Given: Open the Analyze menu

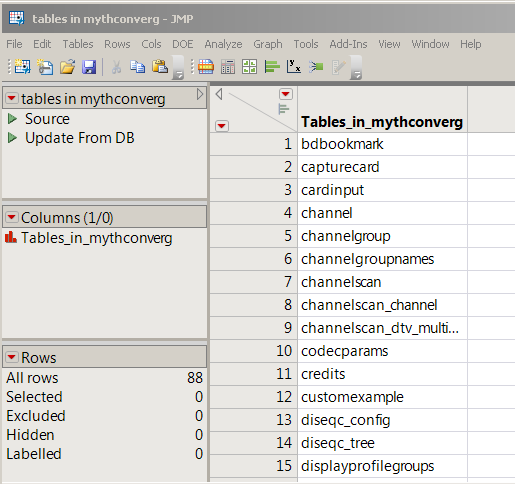Looking at the screenshot, I should click(223, 44).
